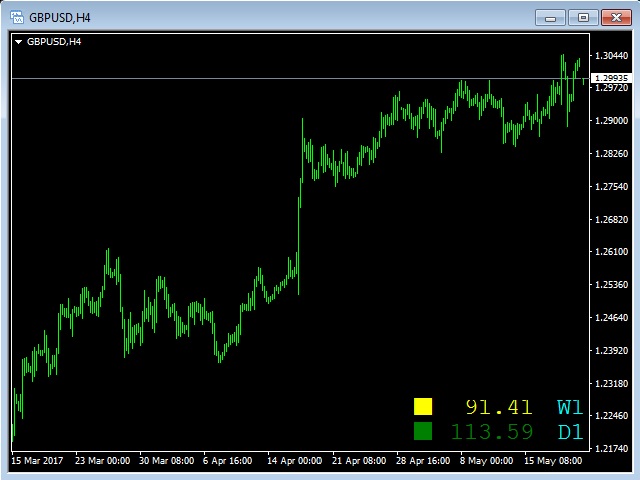Click the 113.59 daily range value
Viewport: 640px width, 480px height.
point(492,432)
